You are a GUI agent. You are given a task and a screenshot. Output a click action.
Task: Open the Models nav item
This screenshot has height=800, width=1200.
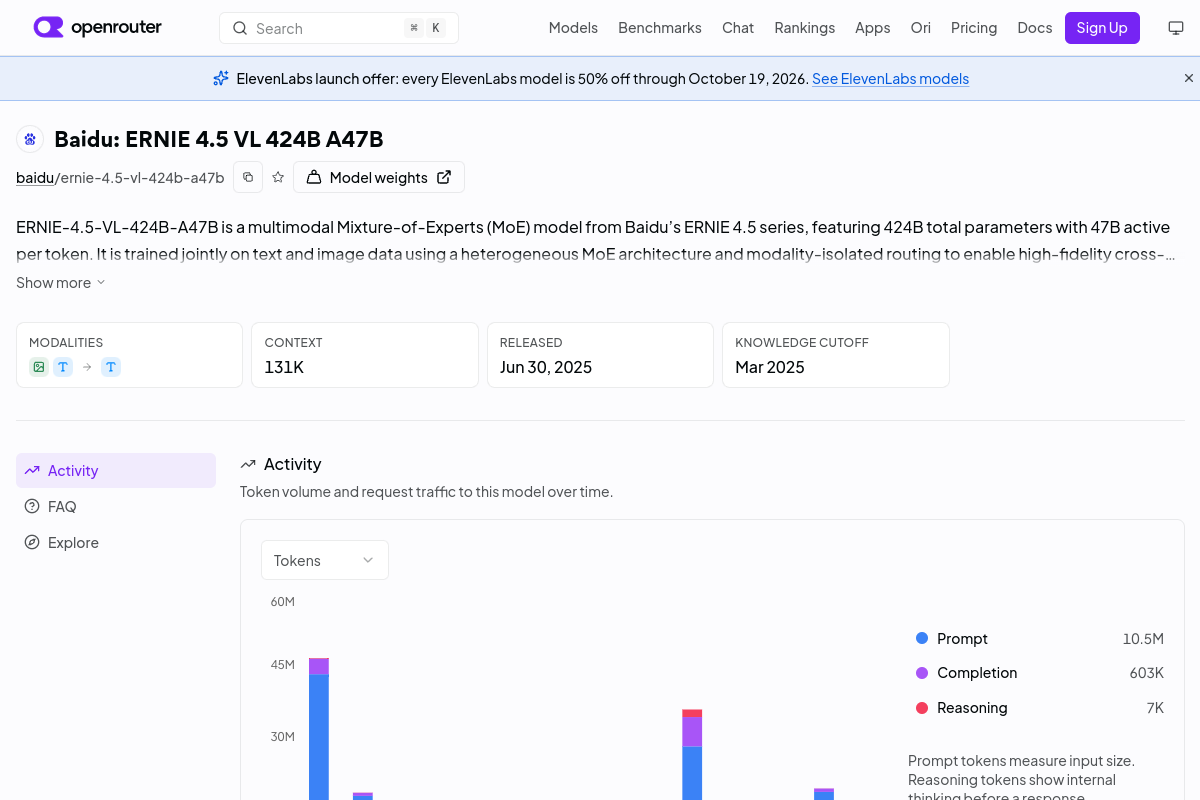pos(573,28)
